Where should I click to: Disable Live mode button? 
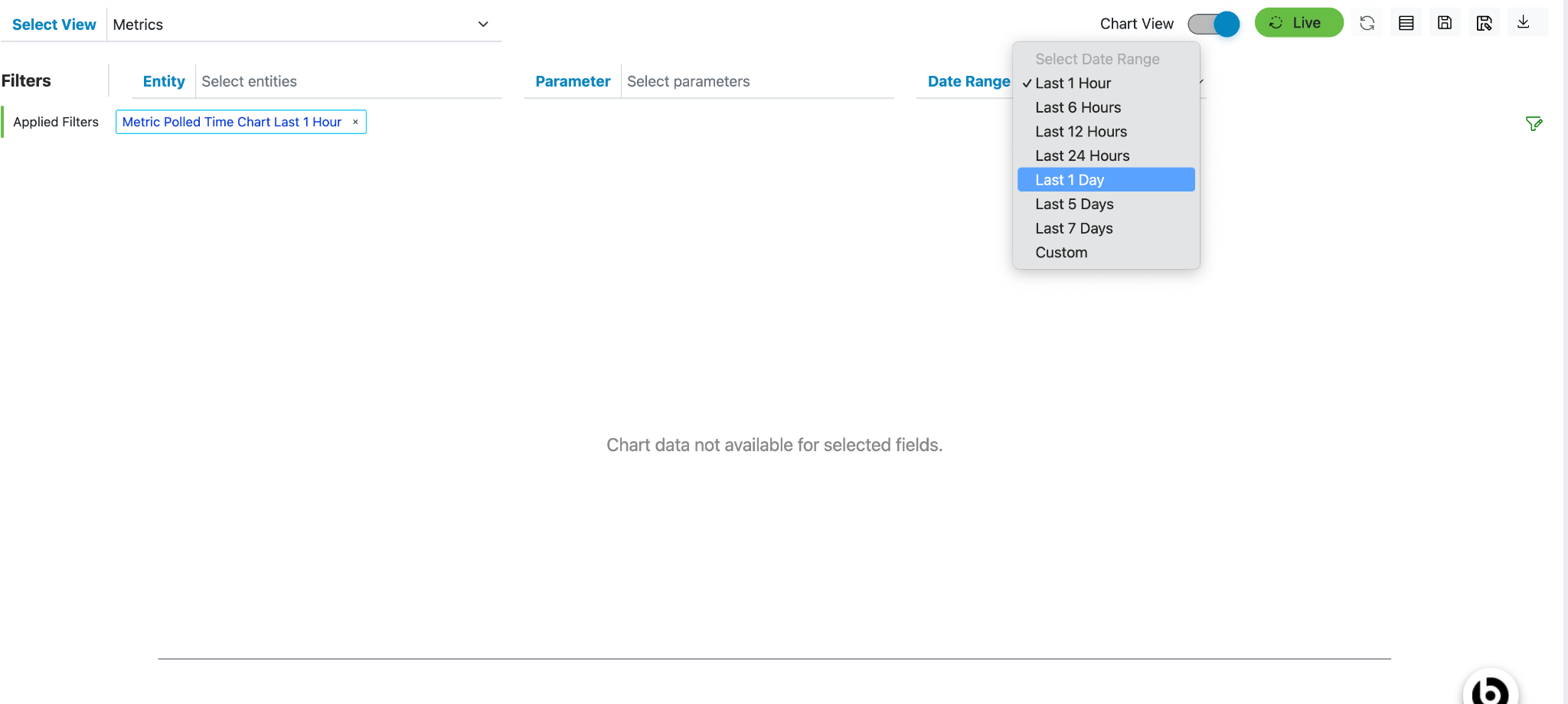point(1298,23)
